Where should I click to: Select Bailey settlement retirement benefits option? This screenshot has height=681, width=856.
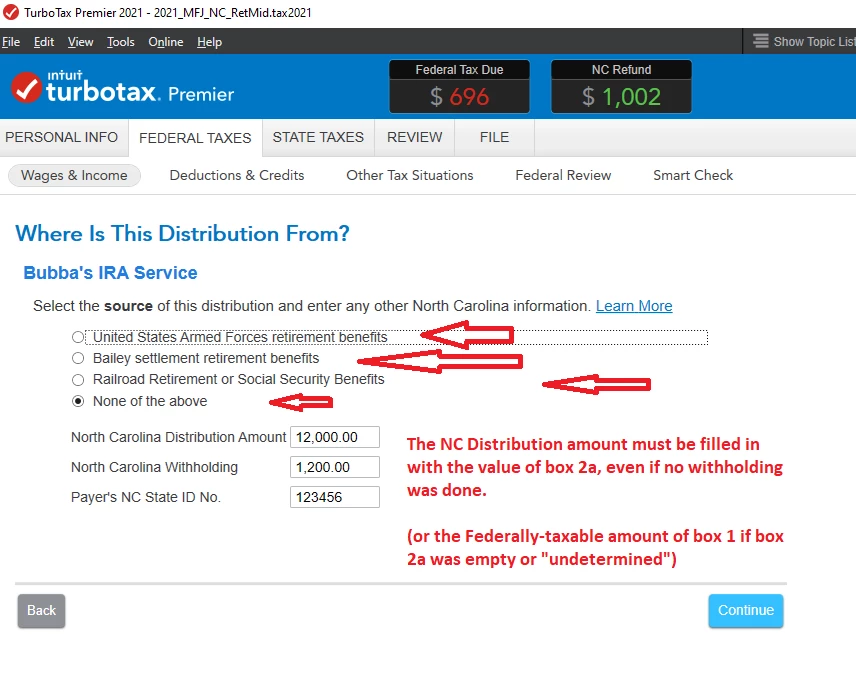pos(78,358)
